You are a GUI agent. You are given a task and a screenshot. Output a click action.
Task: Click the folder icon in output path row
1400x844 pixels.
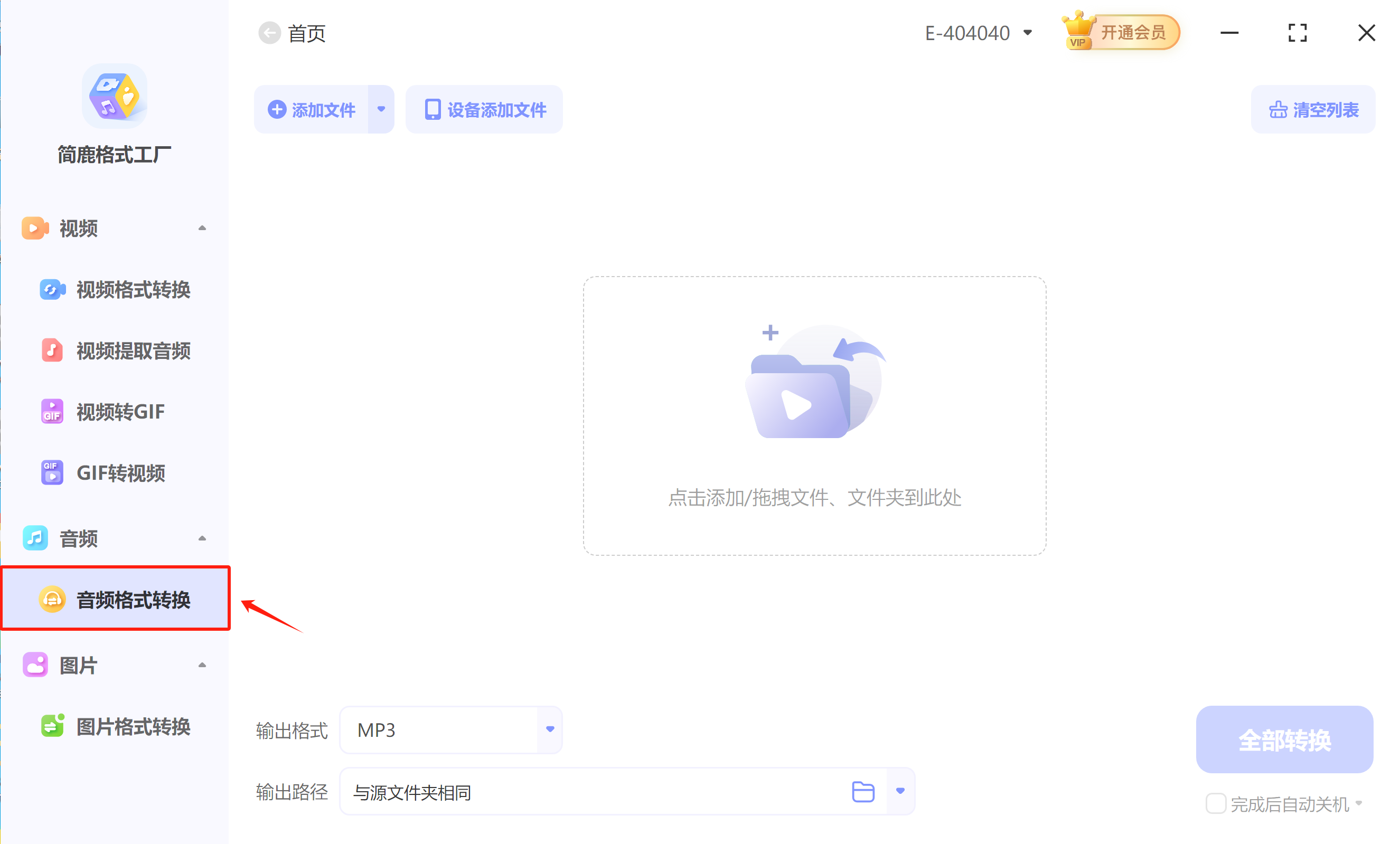862,791
